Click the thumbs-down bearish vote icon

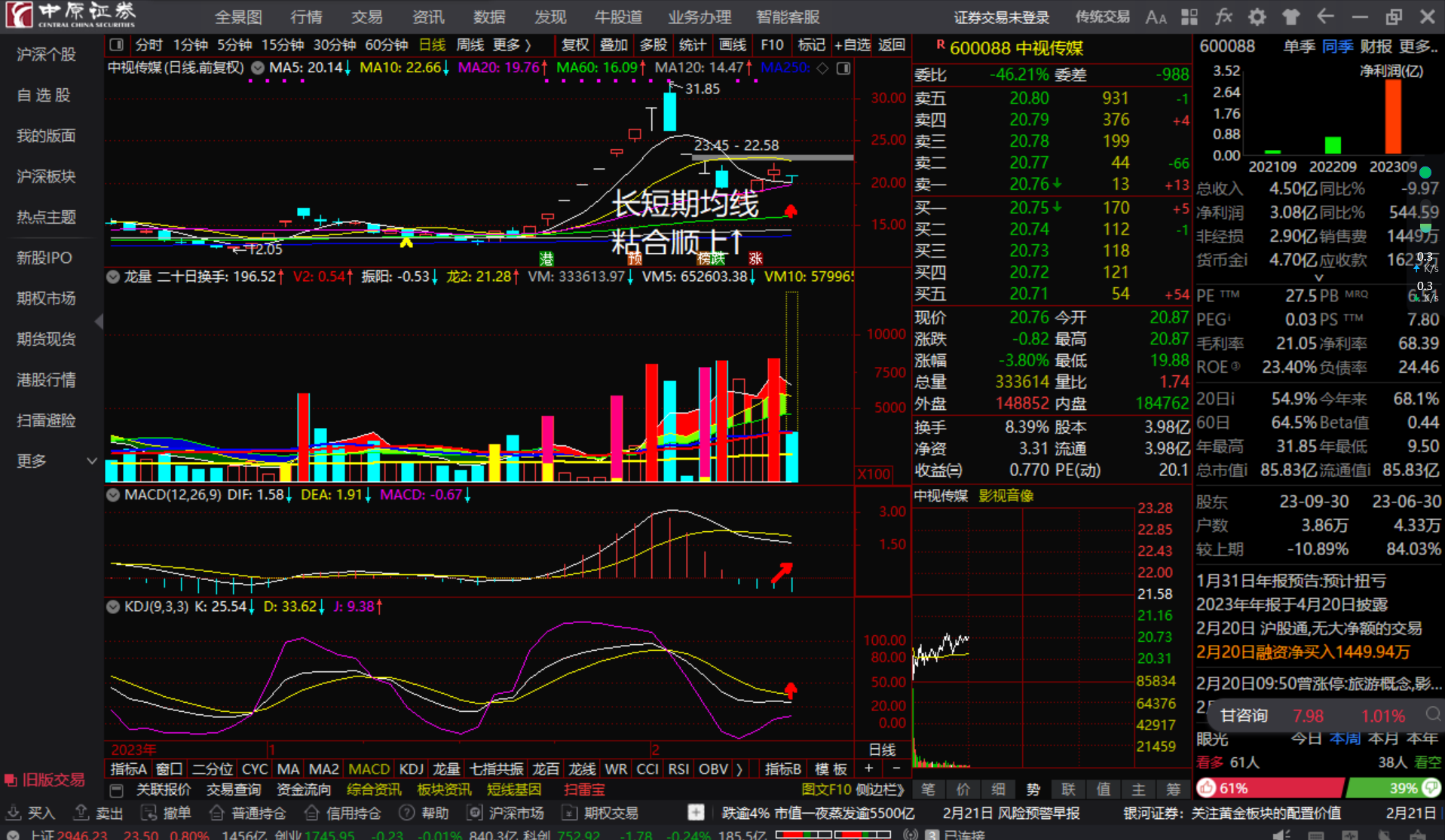coord(1430,788)
